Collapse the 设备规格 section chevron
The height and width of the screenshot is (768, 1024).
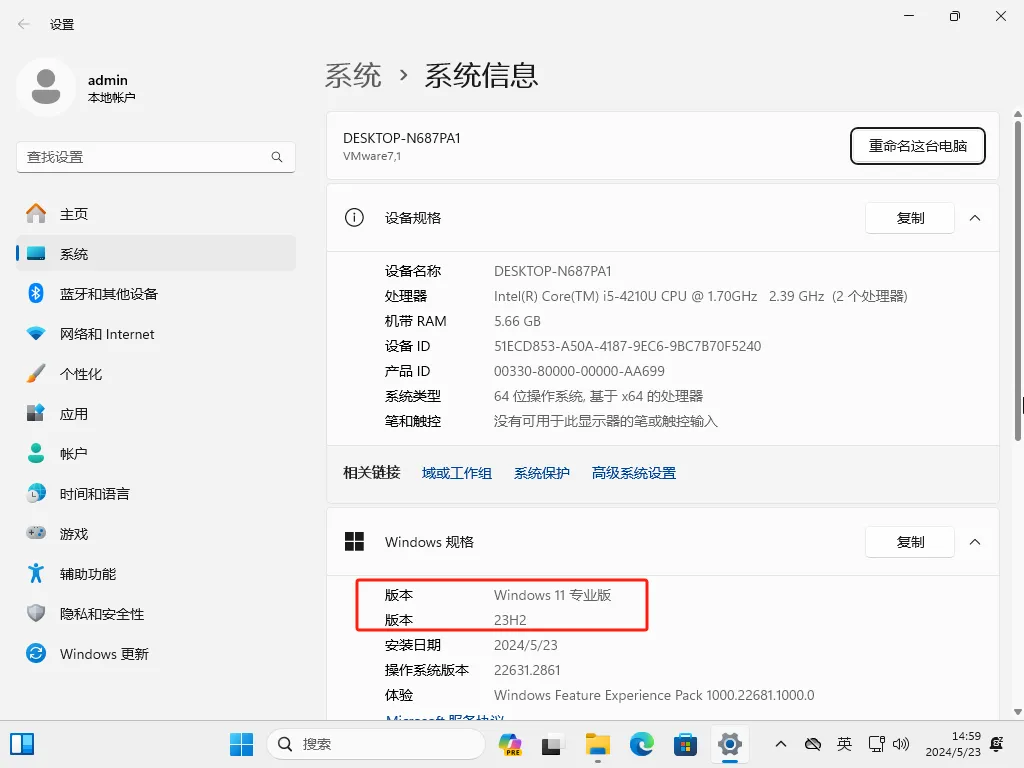click(x=975, y=218)
